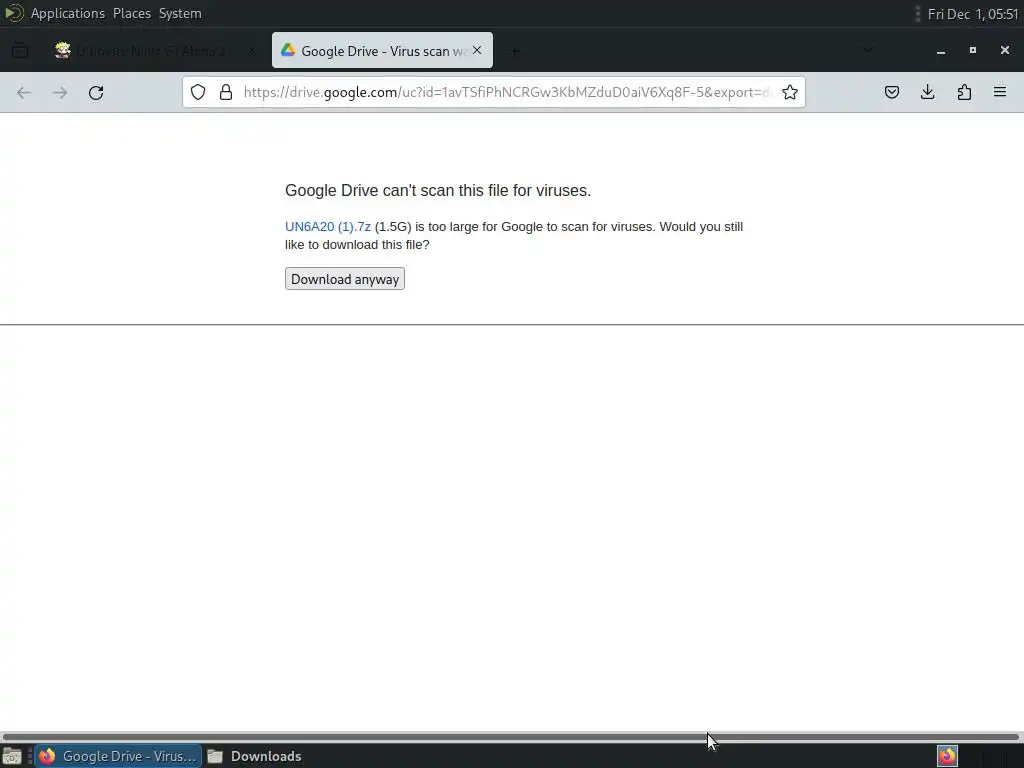Close the Firefox window
This screenshot has height=768, width=1024.
tap(1005, 50)
